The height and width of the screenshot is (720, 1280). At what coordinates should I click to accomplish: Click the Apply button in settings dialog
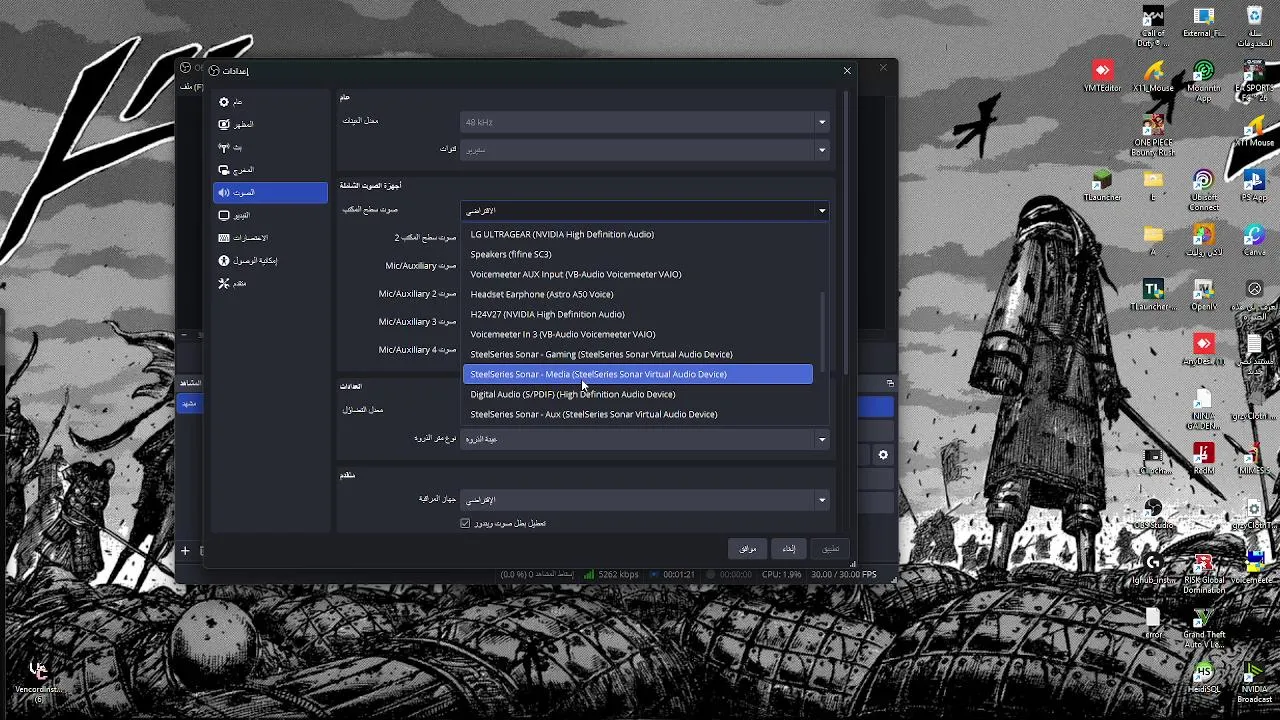[x=831, y=549]
